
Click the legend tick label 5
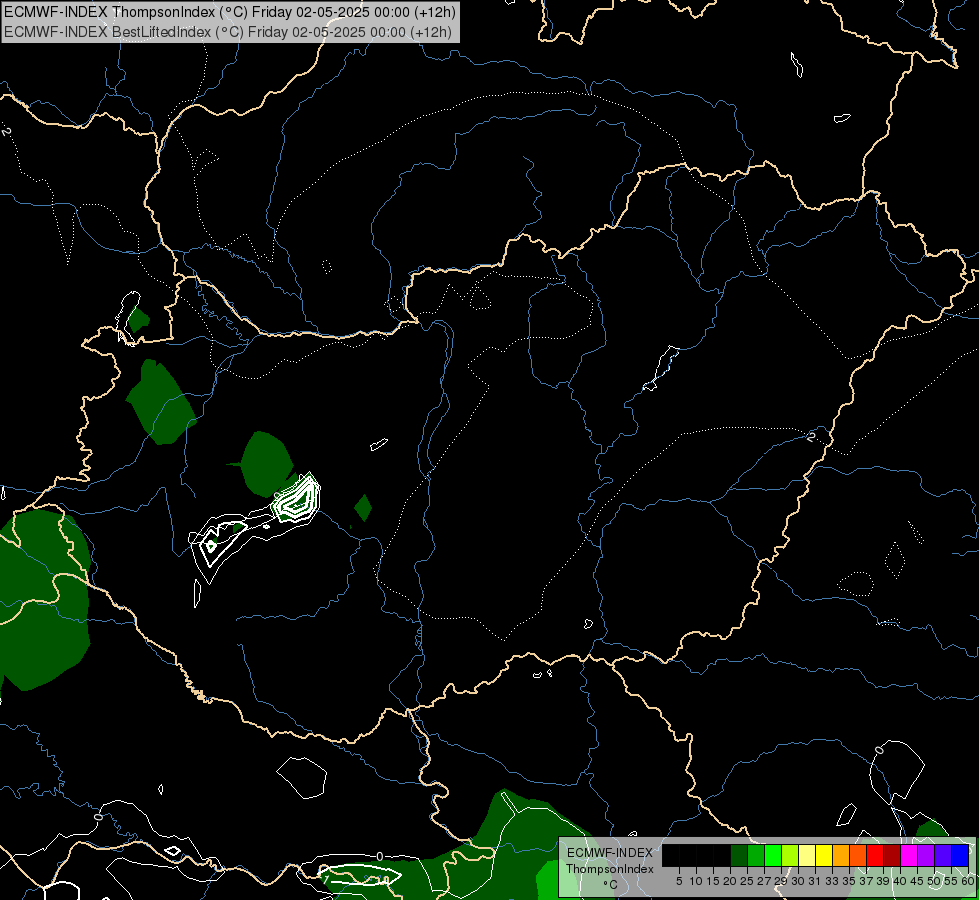679,881
